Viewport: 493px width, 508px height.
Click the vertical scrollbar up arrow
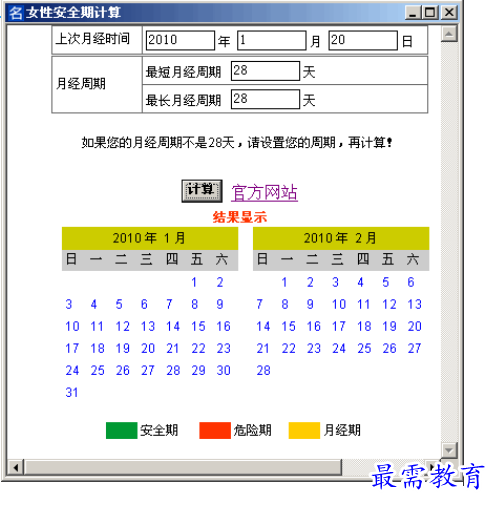pyautogui.click(x=449, y=34)
